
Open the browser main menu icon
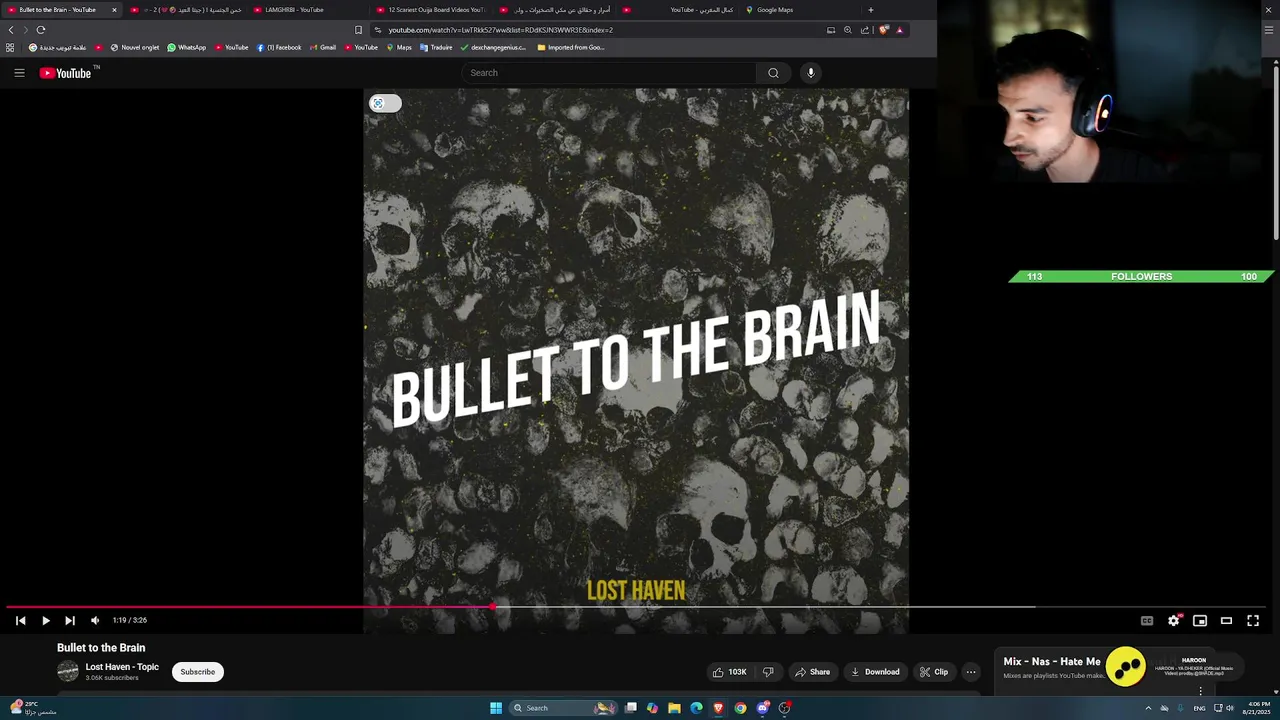point(1269,30)
